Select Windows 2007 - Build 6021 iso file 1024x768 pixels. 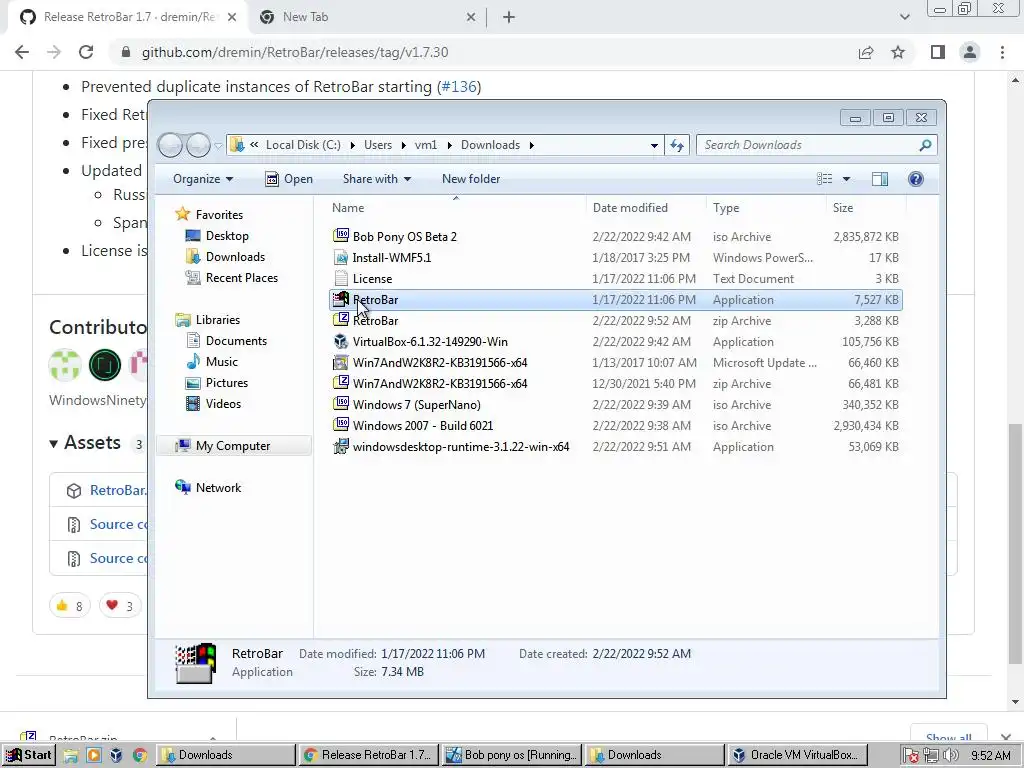coord(616,425)
